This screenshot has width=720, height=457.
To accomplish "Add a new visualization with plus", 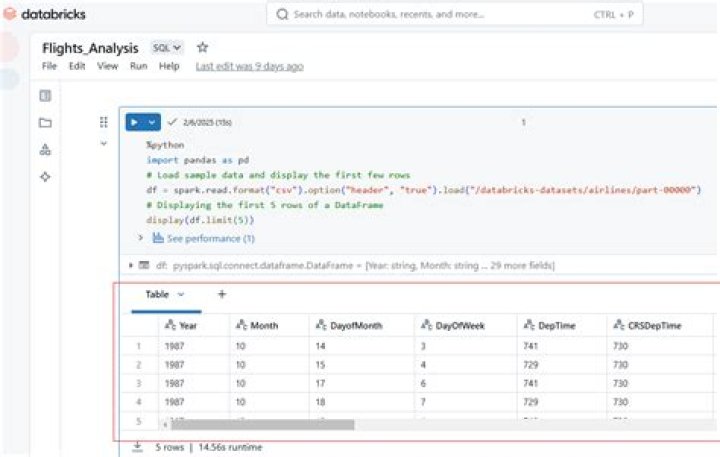I will point(222,294).
